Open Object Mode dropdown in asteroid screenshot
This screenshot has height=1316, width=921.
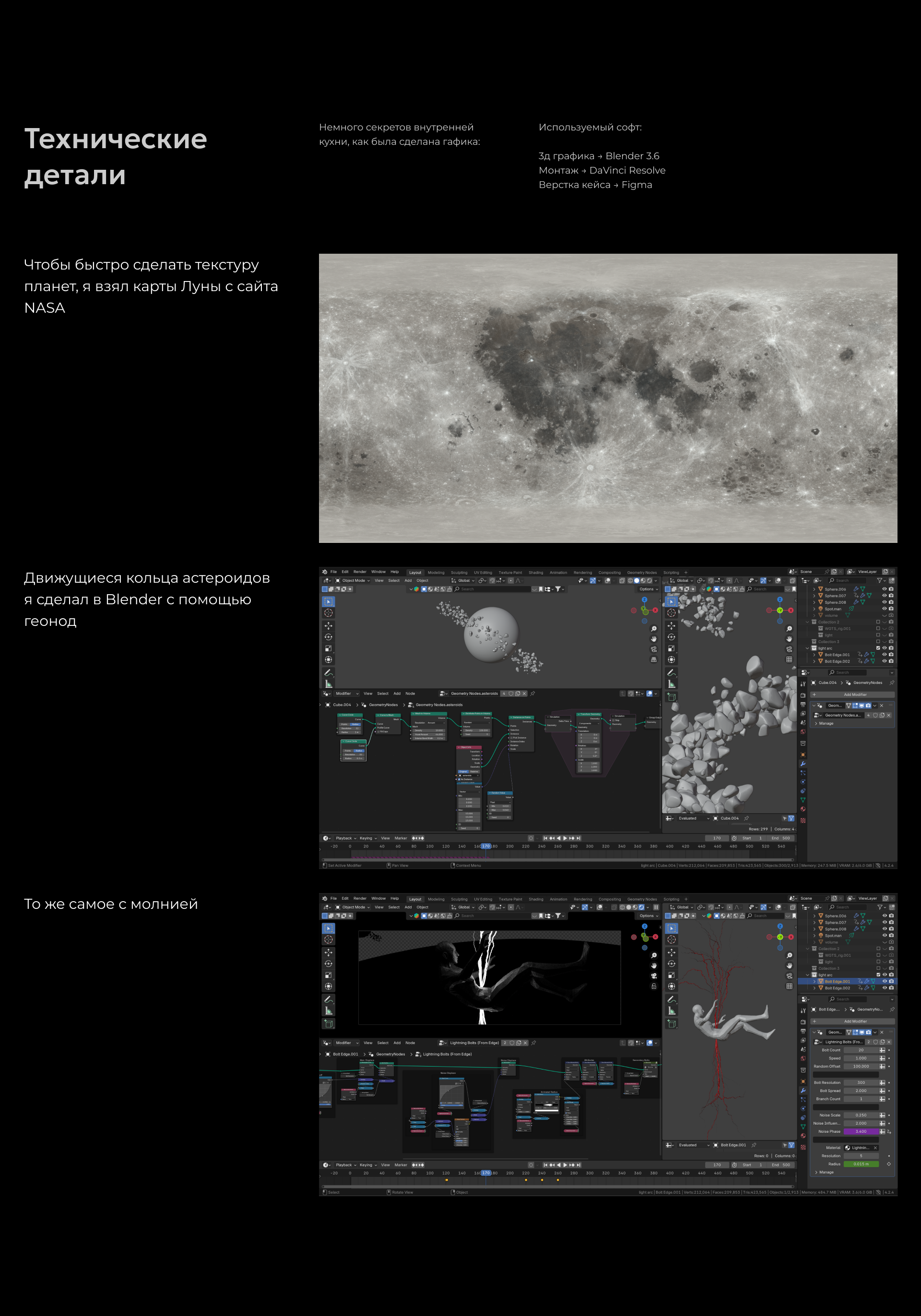point(354,580)
